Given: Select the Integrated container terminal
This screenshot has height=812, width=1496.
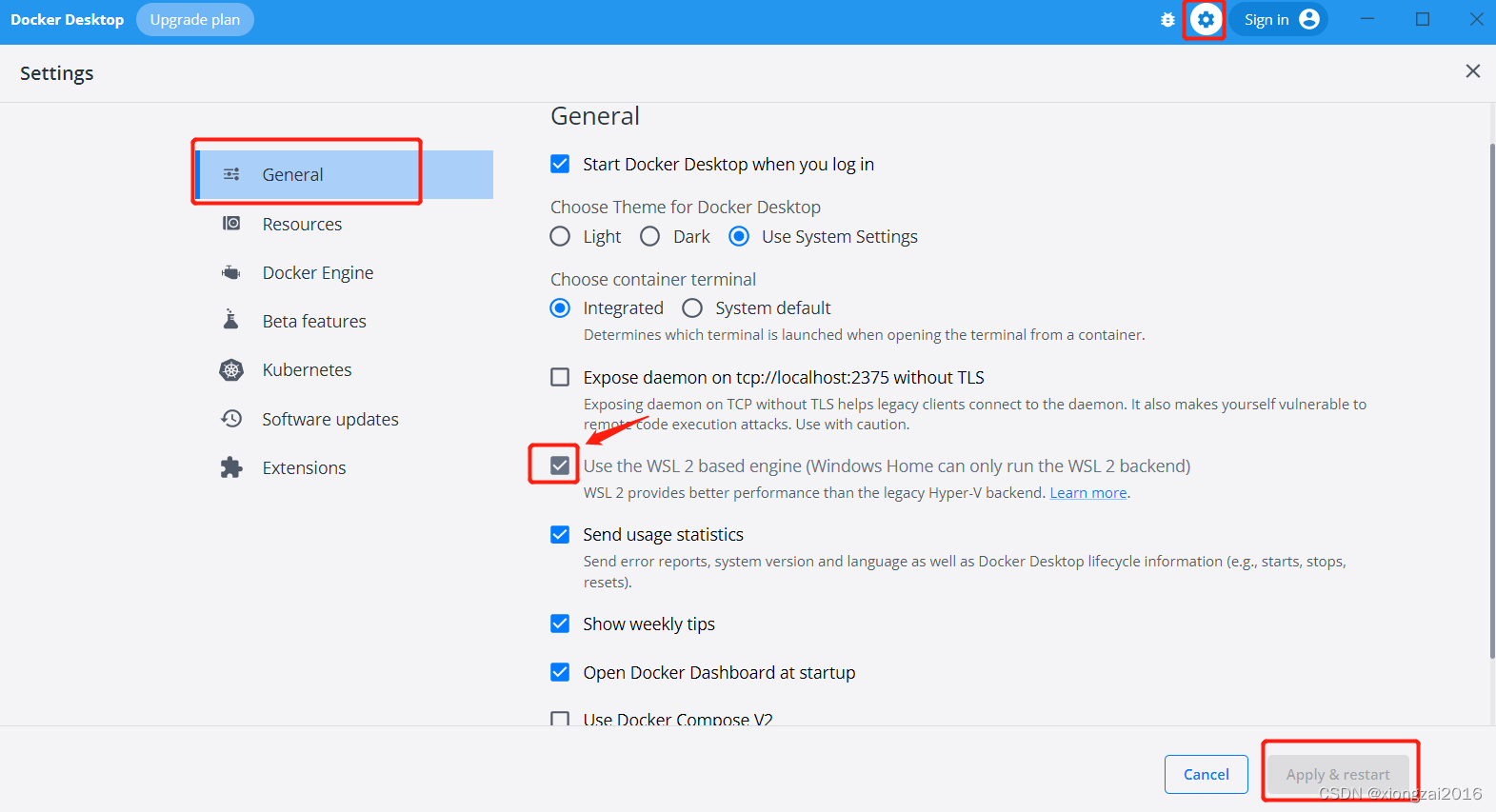Looking at the screenshot, I should [x=560, y=307].
